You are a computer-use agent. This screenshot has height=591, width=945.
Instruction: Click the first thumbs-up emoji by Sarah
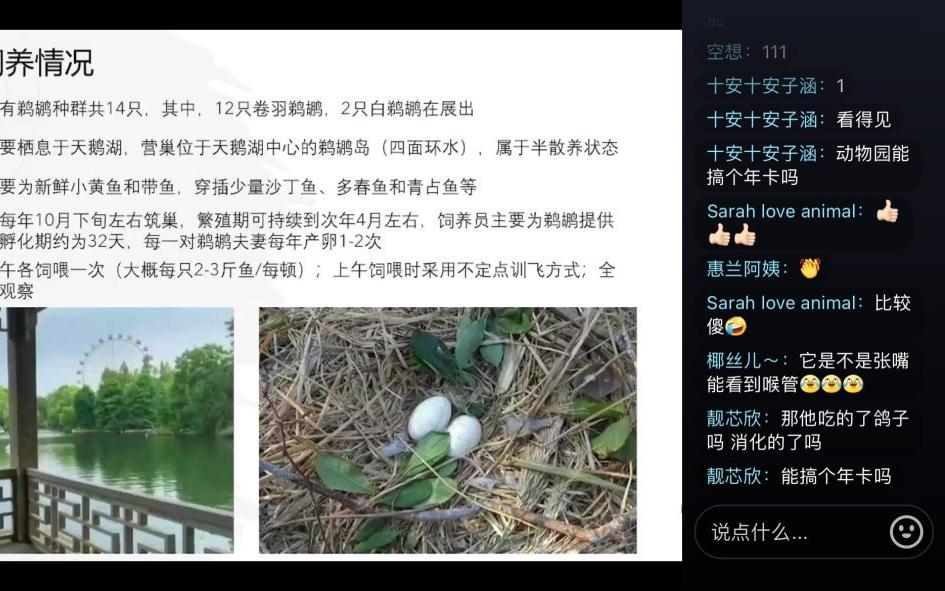[x=887, y=211]
